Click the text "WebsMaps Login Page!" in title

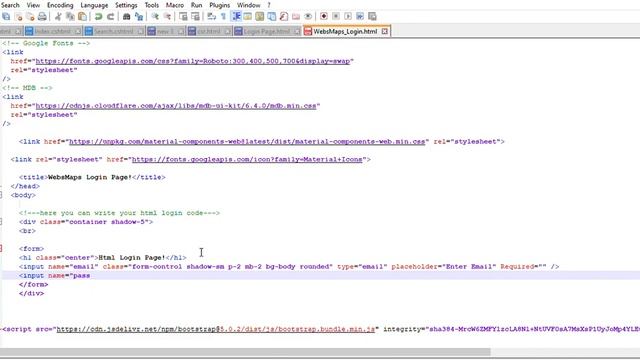coord(90,177)
